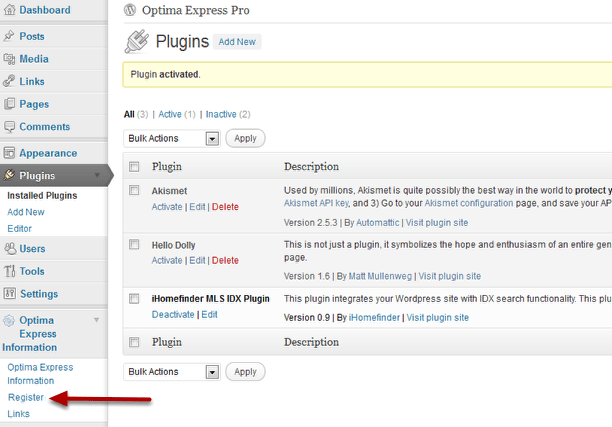The width and height of the screenshot is (612, 427).
Task: Open the Tools menu
Action: coord(32,271)
